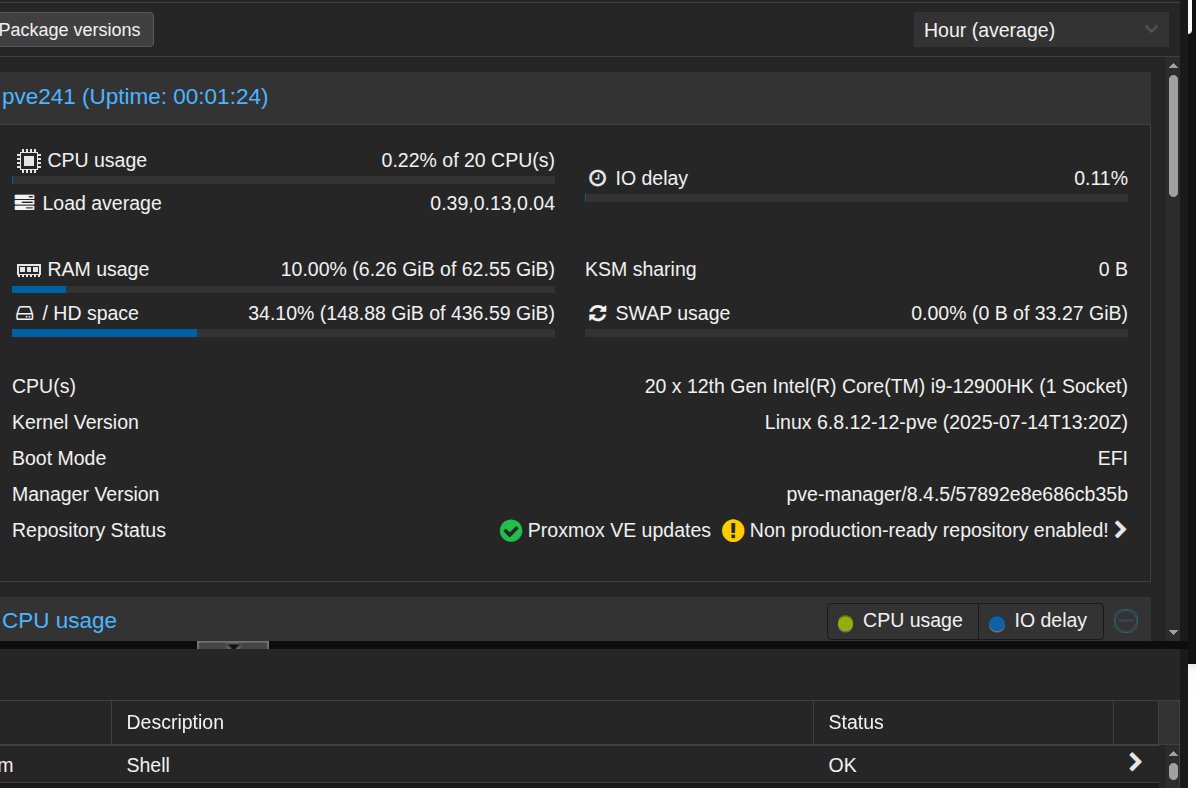This screenshot has width=1196, height=788.
Task: Click the circular minus icon on CPU usage chart
Action: 1126,621
